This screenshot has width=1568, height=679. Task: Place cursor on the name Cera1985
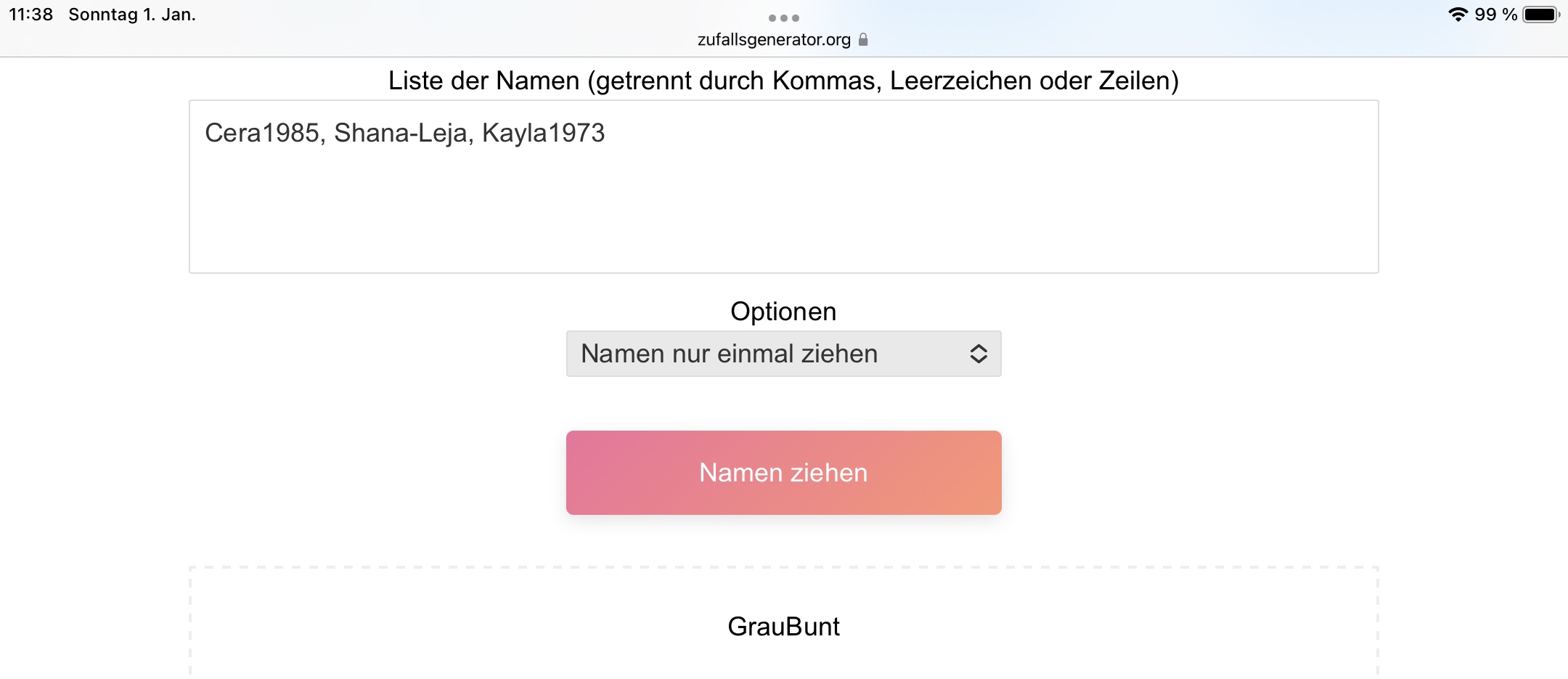click(262, 133)
